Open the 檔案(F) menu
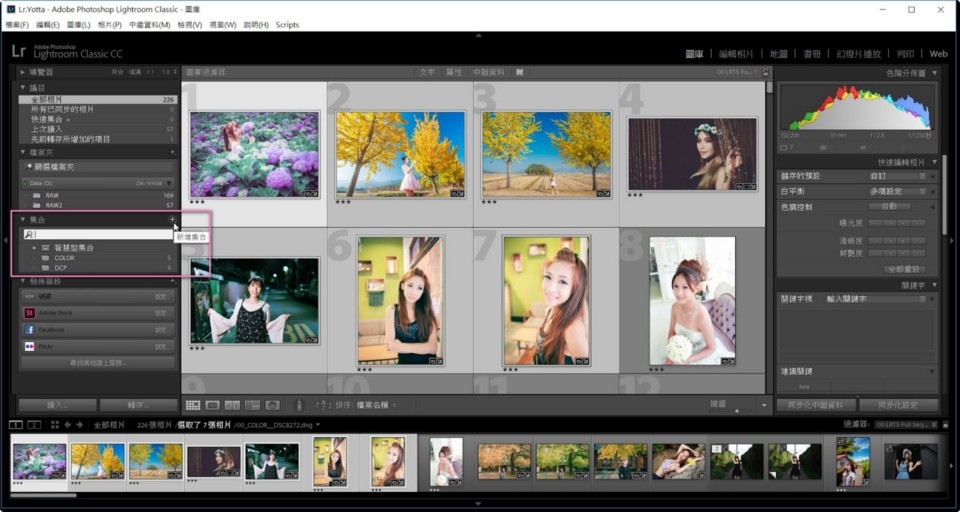 (17, 25)
